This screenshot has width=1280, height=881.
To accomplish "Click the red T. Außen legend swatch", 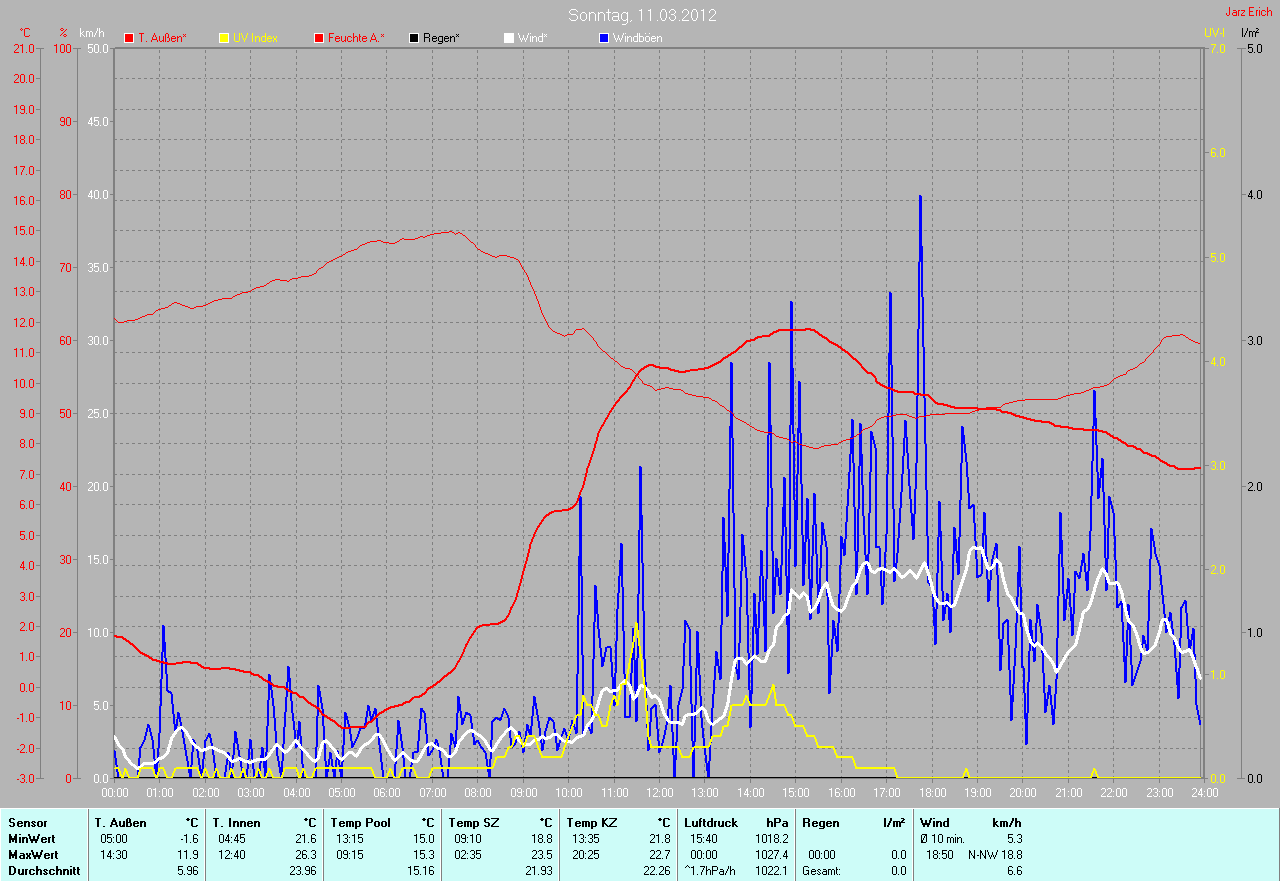I will (129, 38).
